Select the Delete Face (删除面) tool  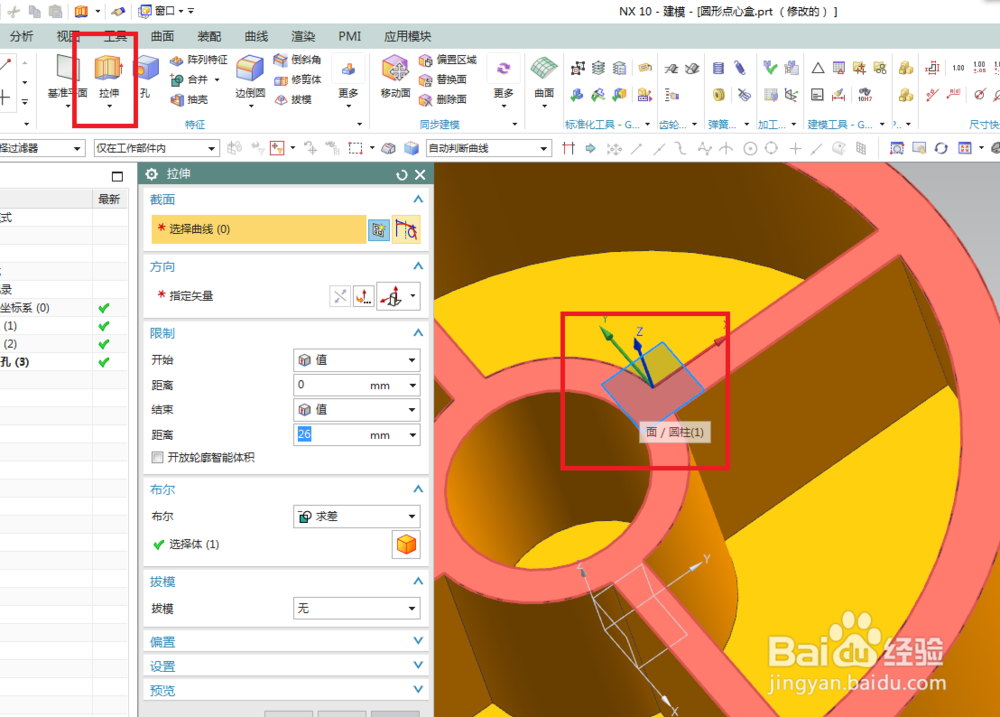[x=443, y=100]
